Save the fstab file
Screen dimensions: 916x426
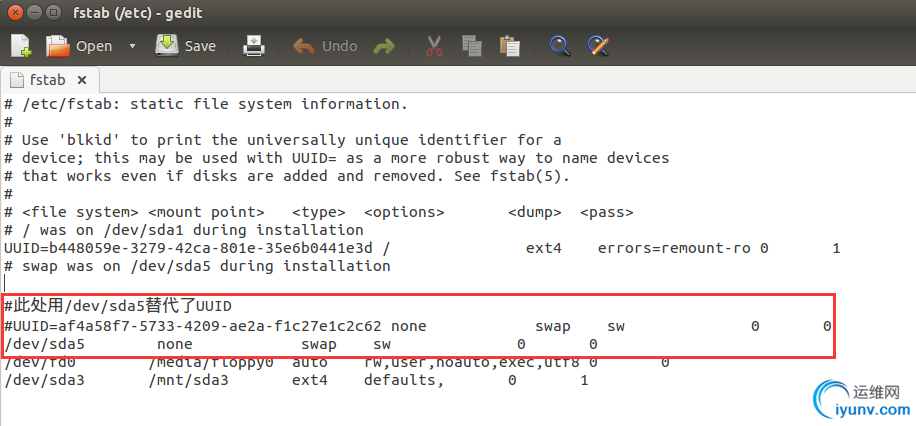pyautogui.click(x=186, y=46)
